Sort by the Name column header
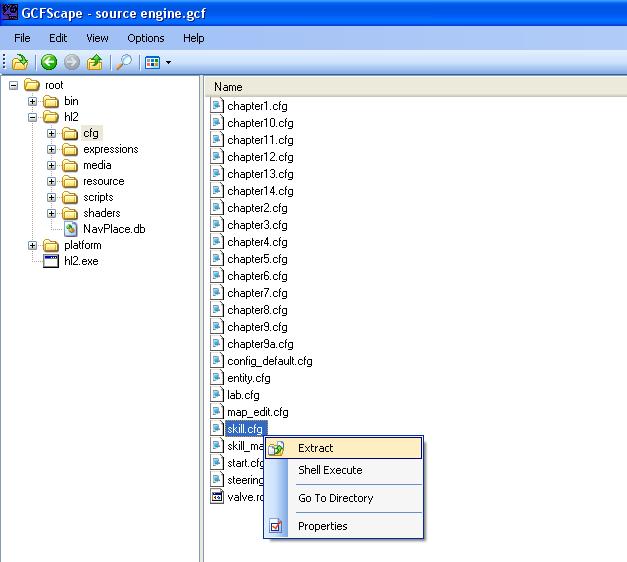The image size is (627, 562). coord(416,87)
